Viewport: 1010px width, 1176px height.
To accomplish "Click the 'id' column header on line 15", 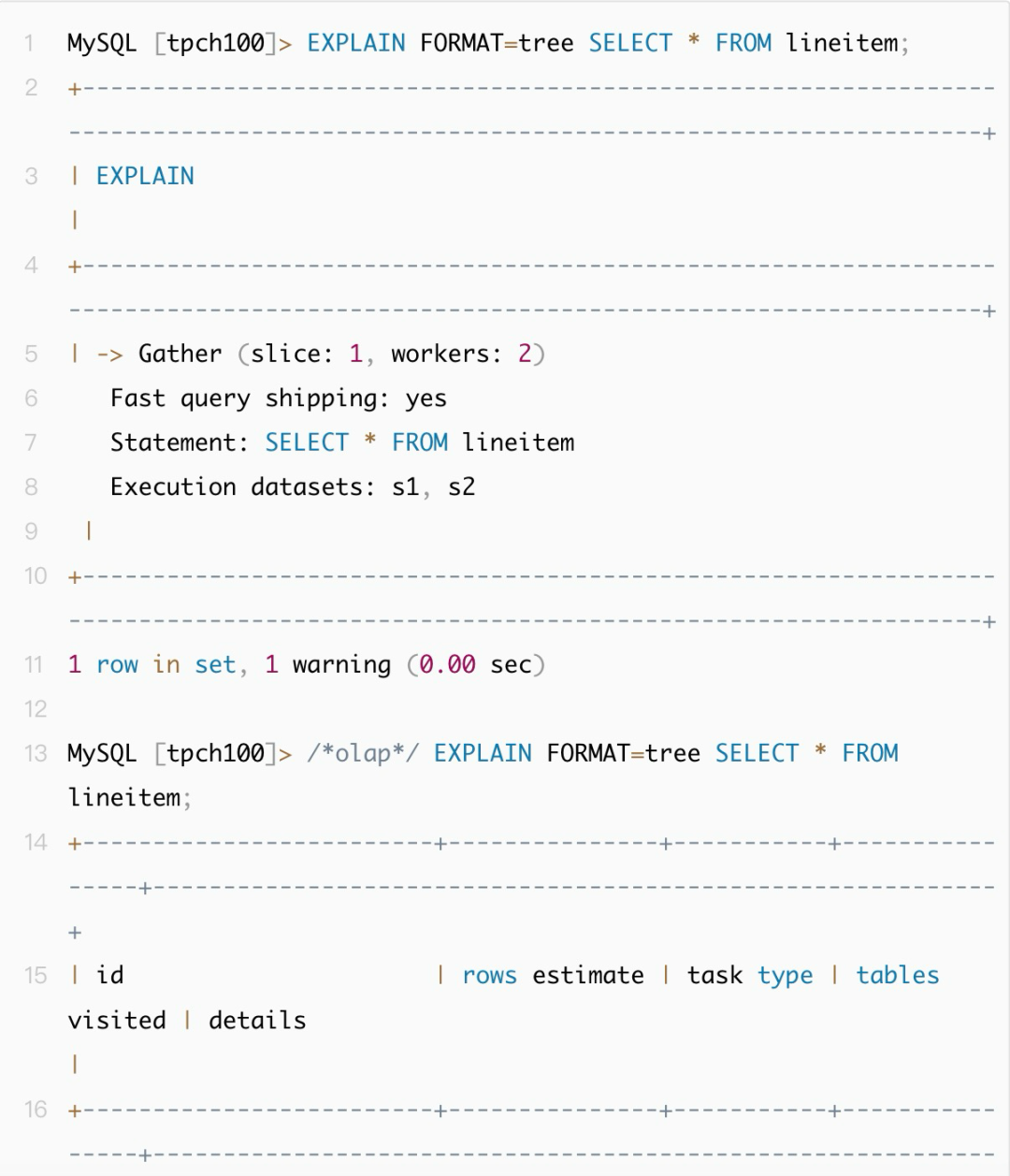I will coord(110,976).
